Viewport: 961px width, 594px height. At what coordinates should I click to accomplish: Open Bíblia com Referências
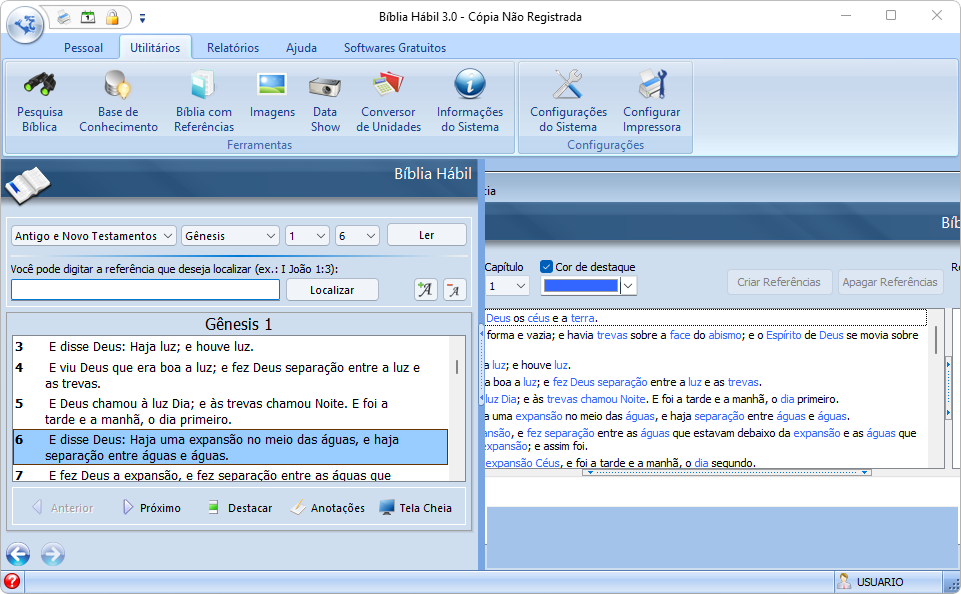(x=204, y=101)
